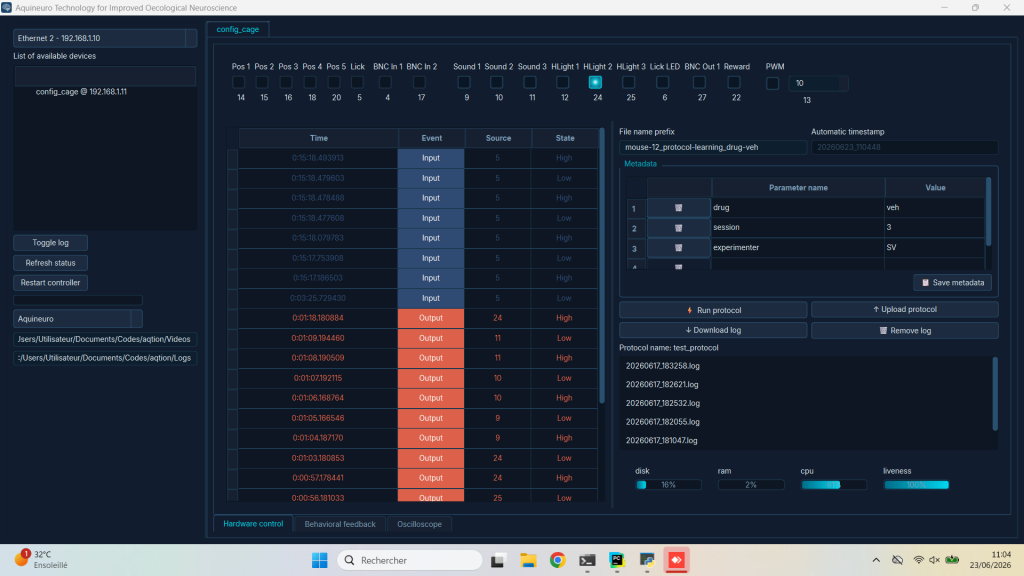
Task: Click the Windows Start icon
Action: coord(319,560)
